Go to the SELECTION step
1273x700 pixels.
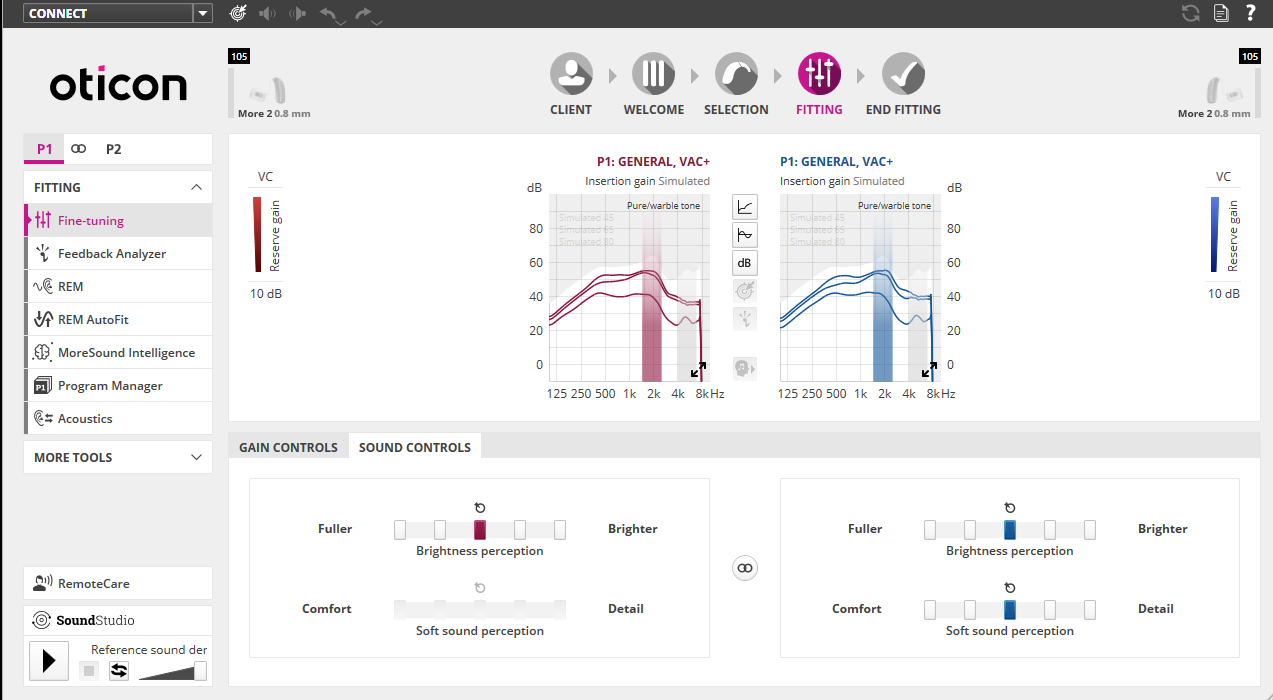tap(736, 85)
